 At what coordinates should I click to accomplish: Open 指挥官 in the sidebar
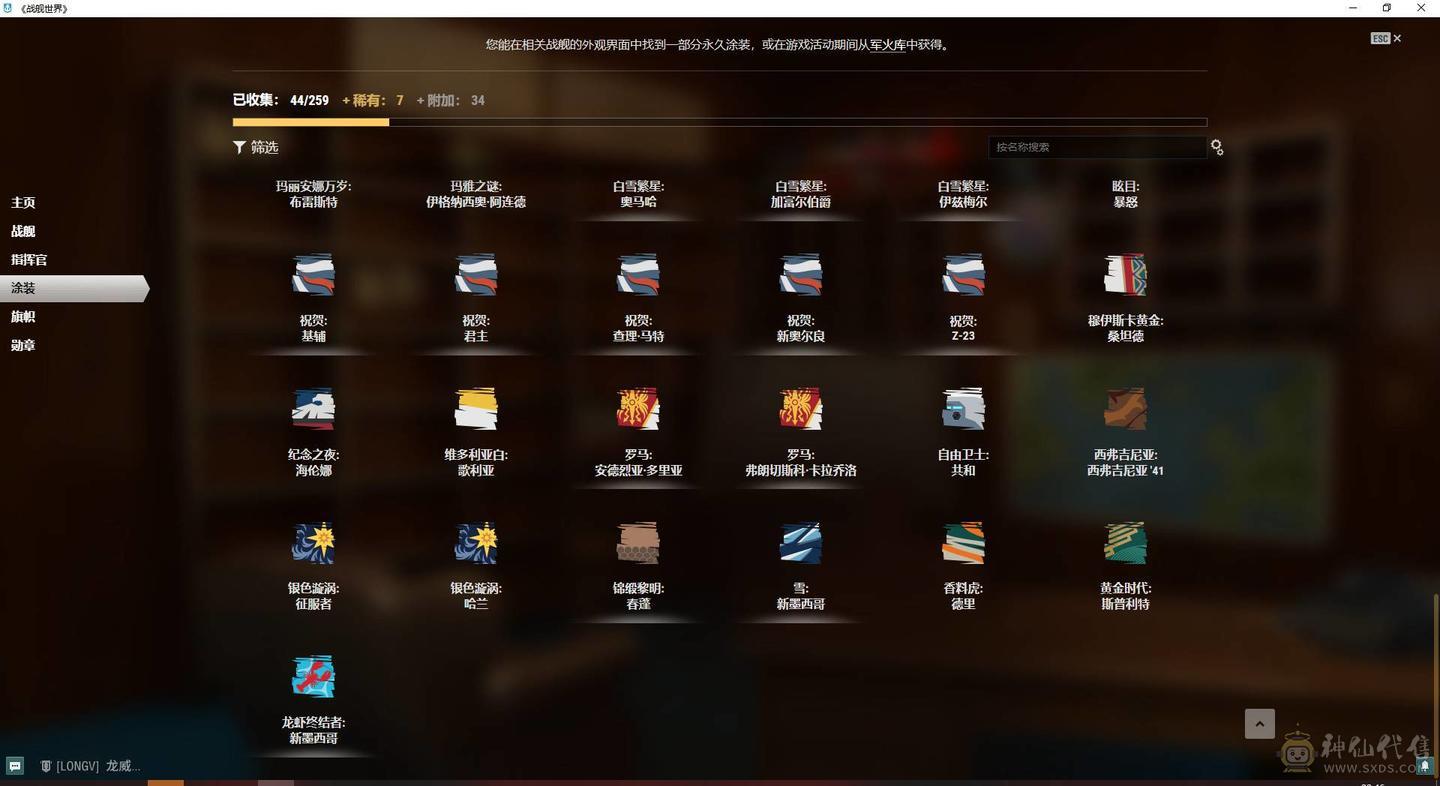(x=29, y=259)
